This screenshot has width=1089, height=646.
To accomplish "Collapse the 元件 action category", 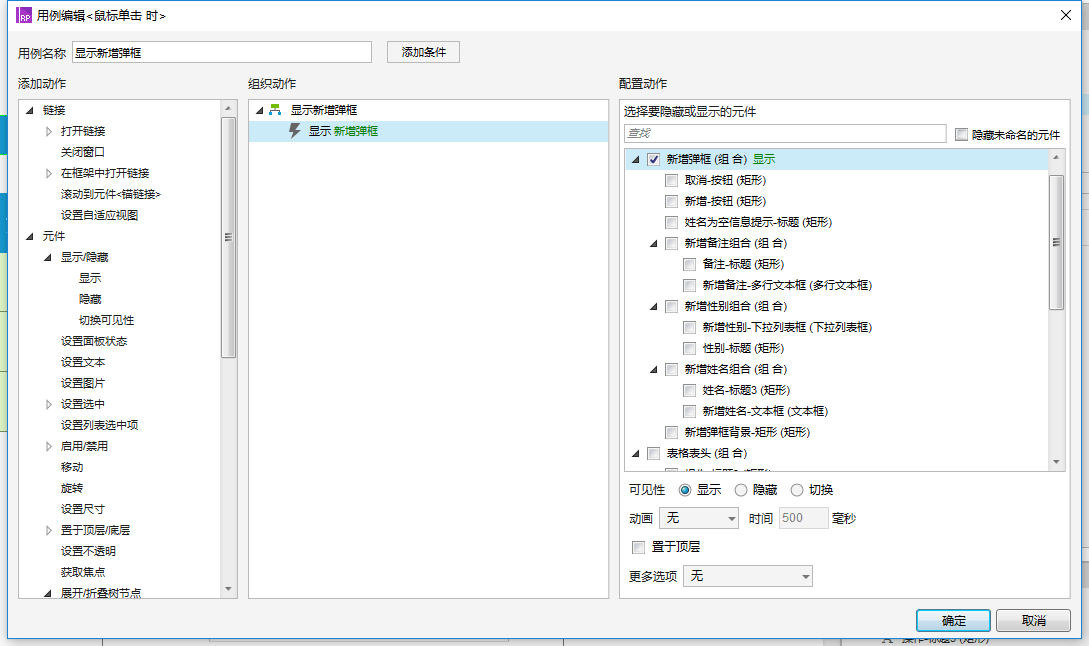I will pos(30,236).
